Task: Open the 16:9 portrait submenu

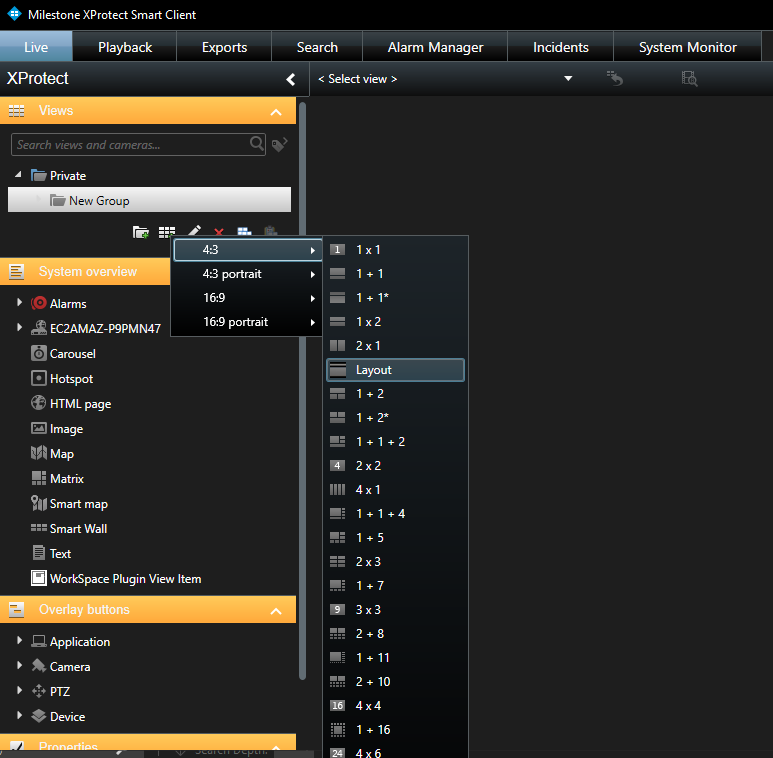Action: click(247, 322)
